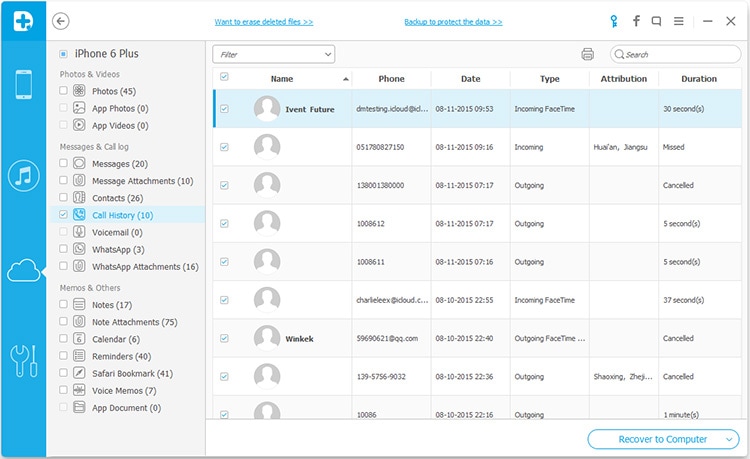Sort by the Name column arrow

click(x=346, y=79)
